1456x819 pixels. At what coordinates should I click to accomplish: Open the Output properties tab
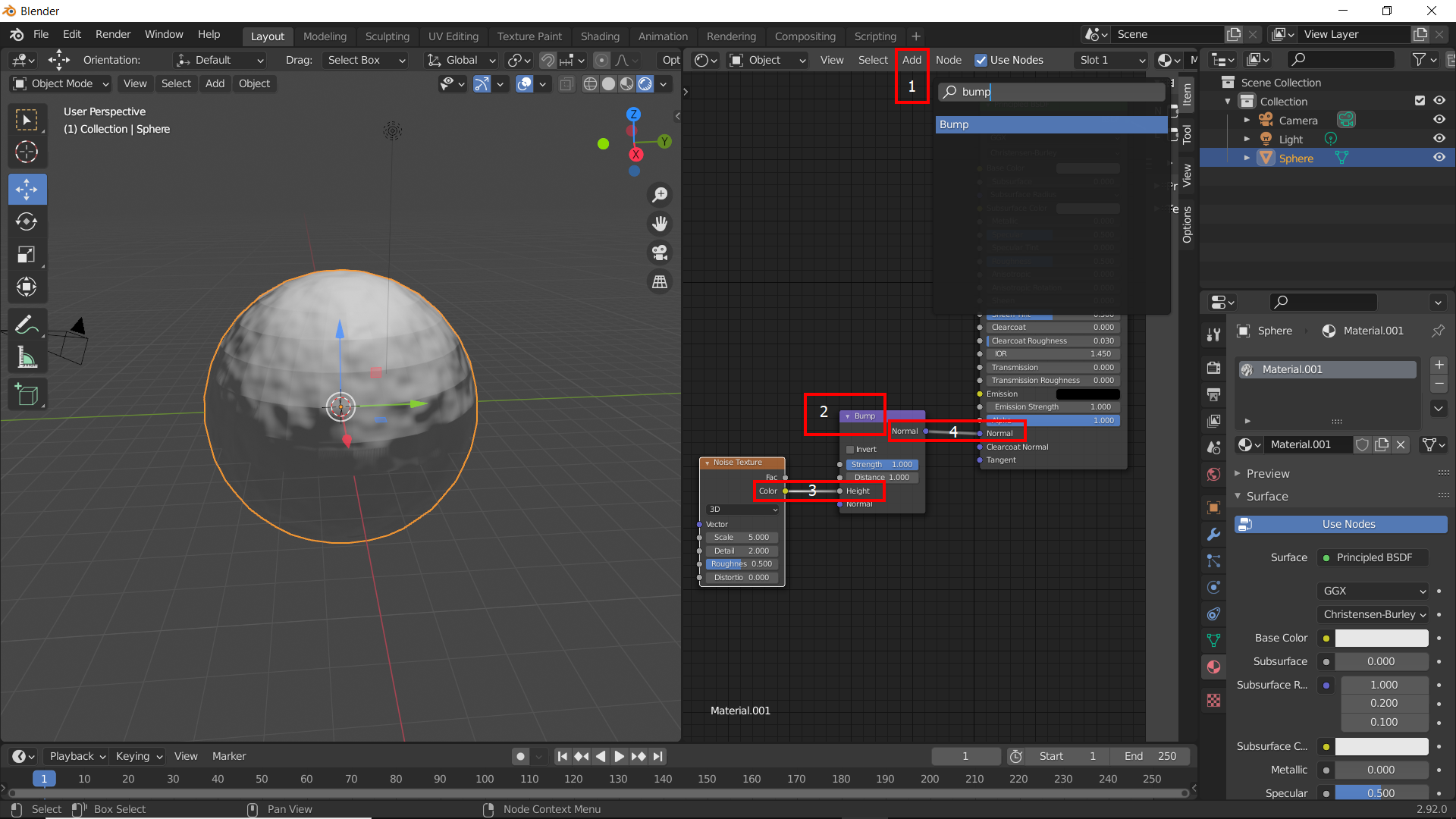1214,394
